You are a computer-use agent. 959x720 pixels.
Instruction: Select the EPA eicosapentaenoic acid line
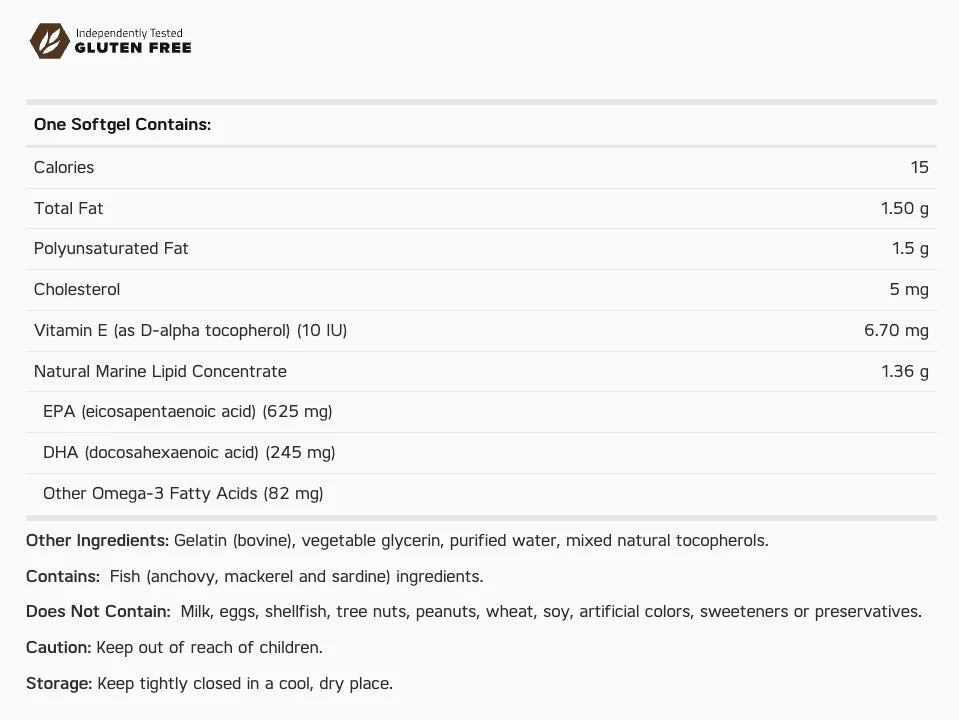click(187, 412)
